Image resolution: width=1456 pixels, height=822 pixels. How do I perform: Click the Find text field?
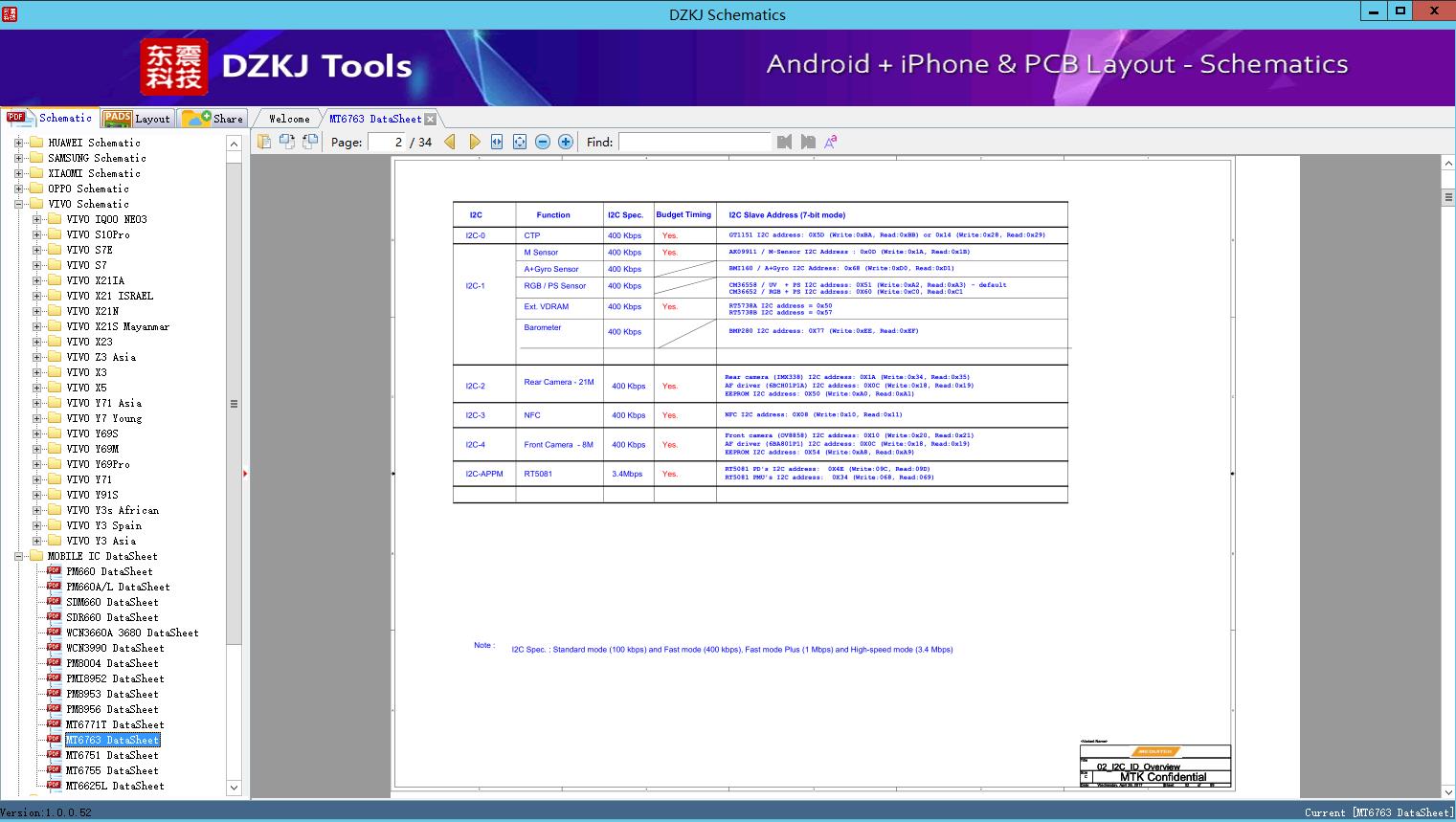[694, 142]
